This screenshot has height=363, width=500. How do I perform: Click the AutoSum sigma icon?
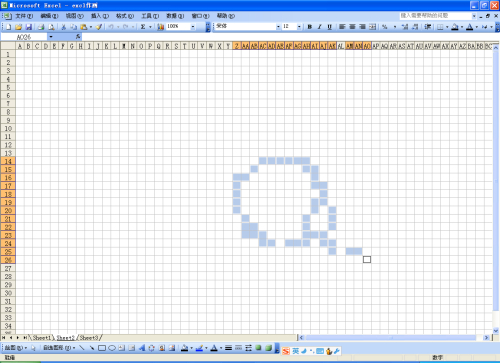pyautogui.click(x=143, y=27)
